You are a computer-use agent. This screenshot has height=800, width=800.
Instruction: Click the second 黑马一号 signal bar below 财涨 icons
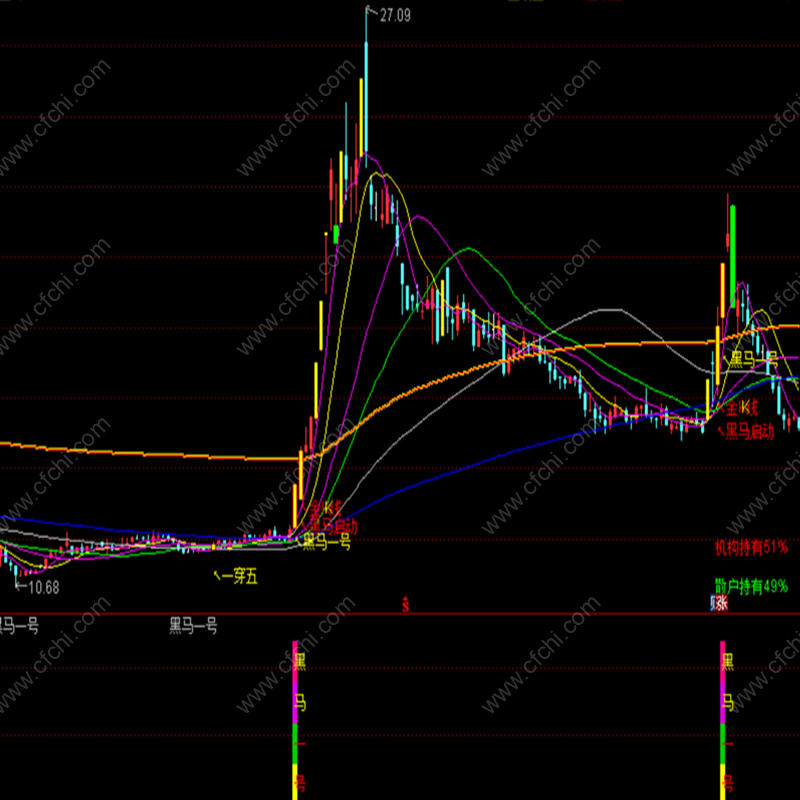point(722,720)
